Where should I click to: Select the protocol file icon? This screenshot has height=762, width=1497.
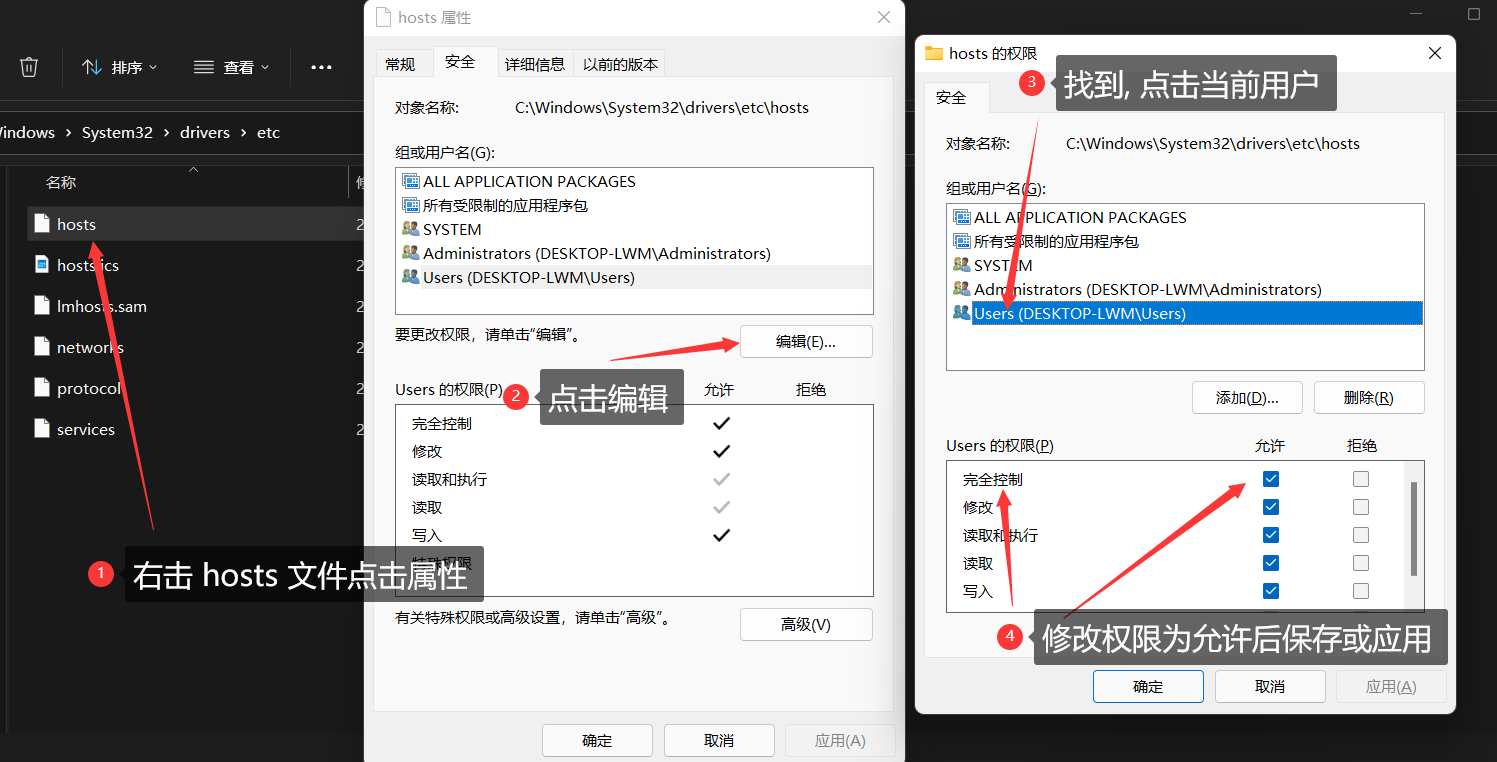pos(41,387)
